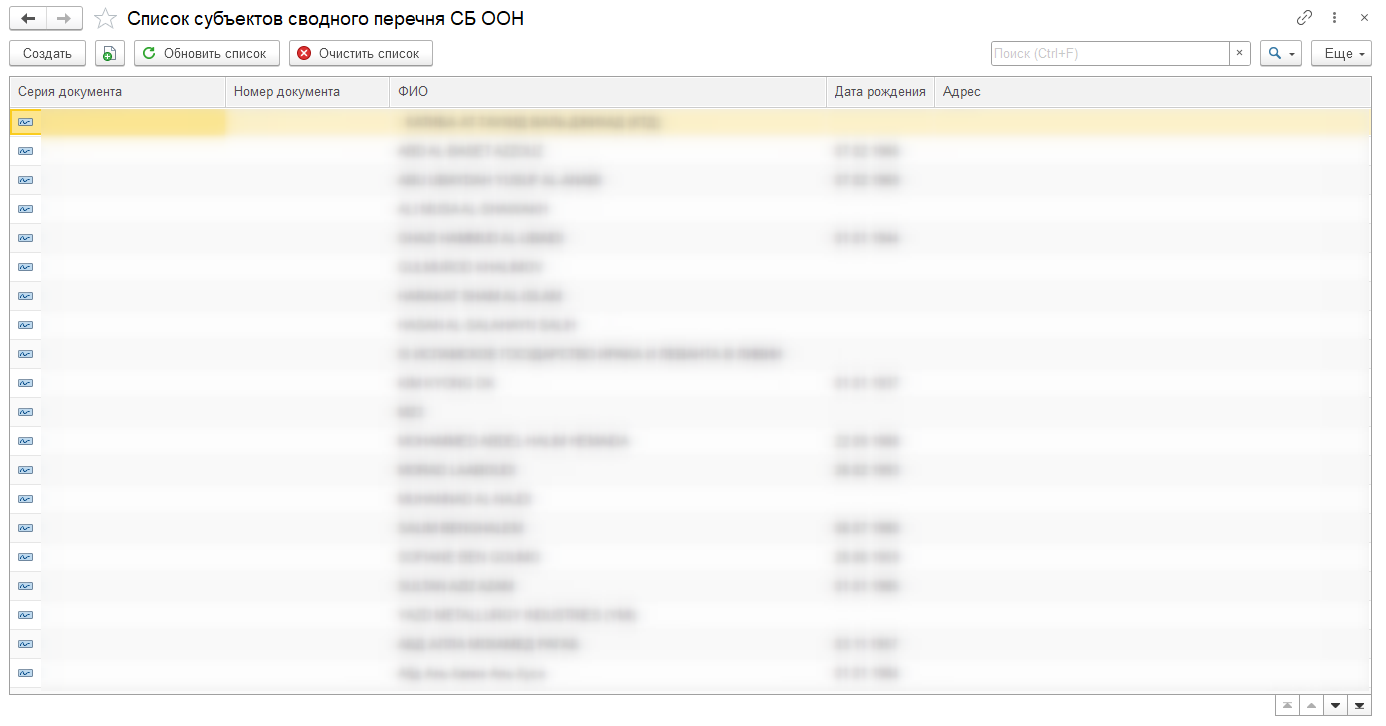Sort by the Адрес column header

[x=1153, y=91]
